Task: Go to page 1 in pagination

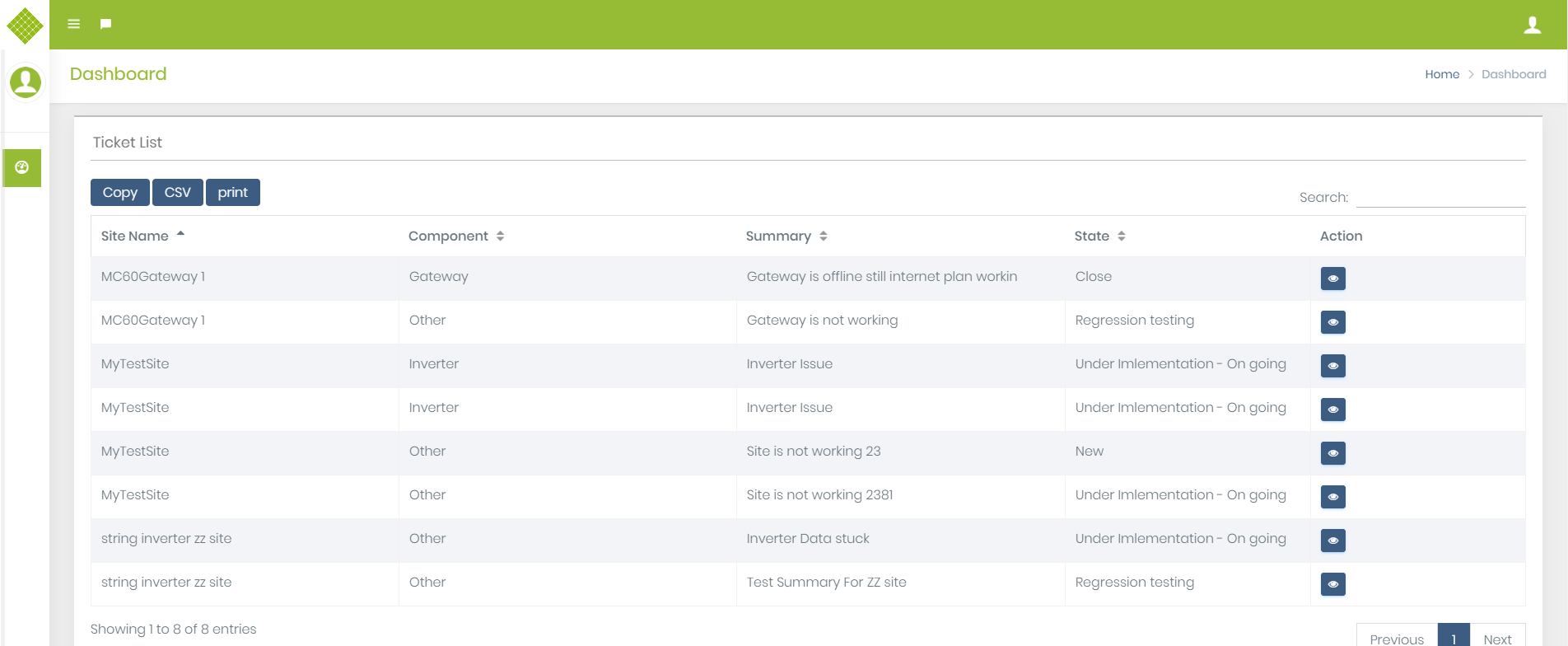Action: coord(1454,638)
